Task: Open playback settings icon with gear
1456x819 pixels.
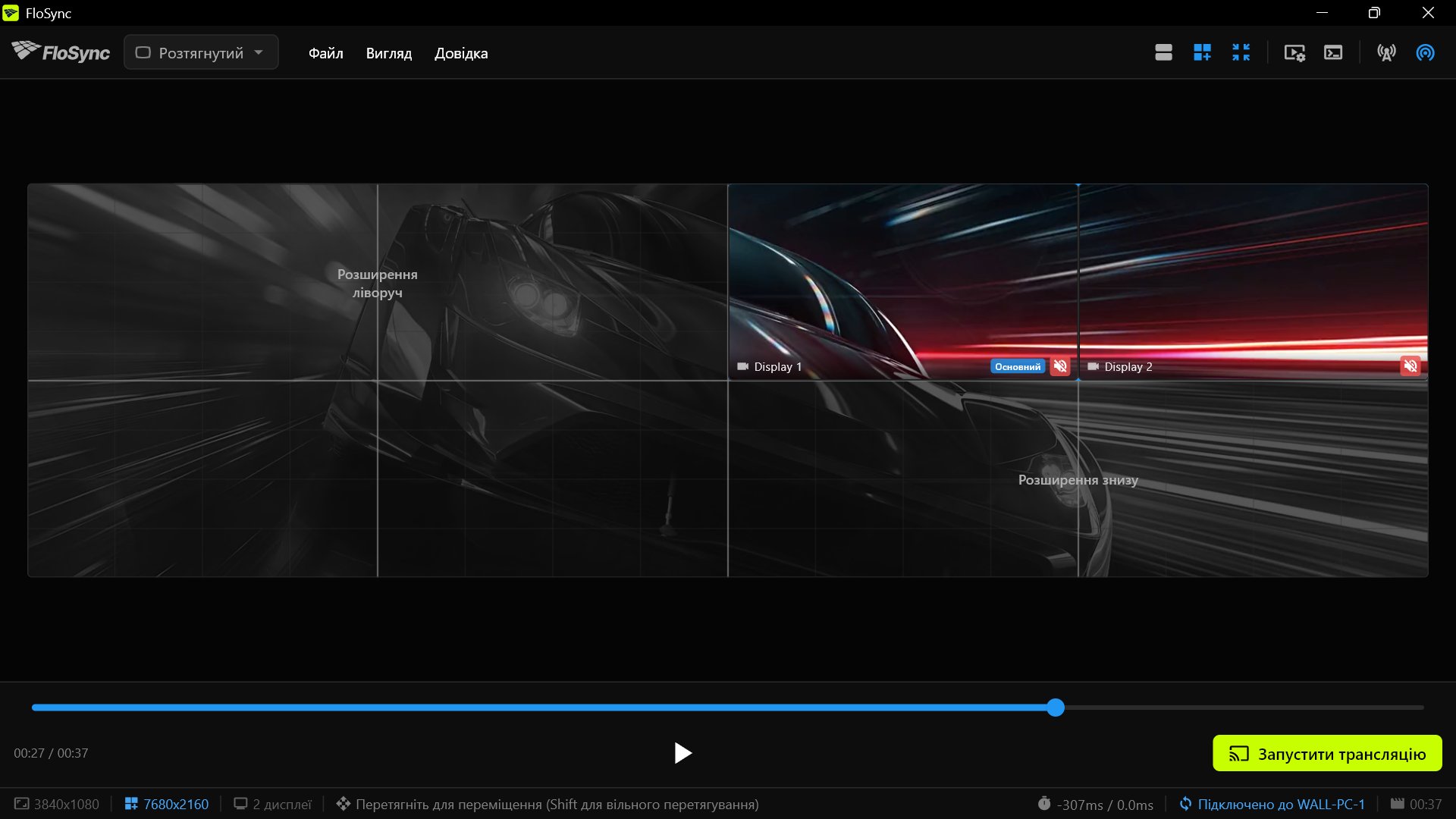Action: pos(1294,52)
